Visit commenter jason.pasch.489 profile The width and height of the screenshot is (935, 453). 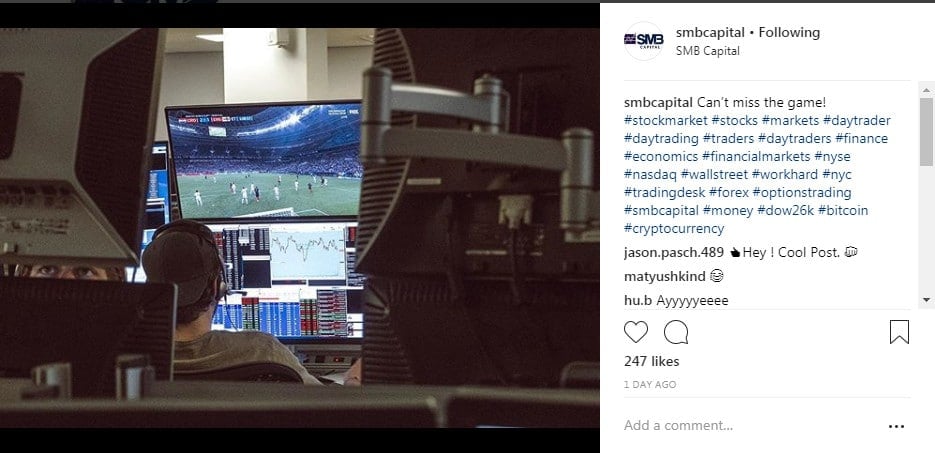pyautogui.click(x=673, y=253)
